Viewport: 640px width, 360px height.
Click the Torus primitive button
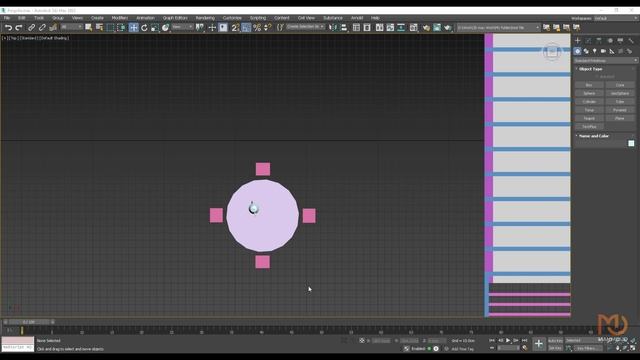point(589,110)
